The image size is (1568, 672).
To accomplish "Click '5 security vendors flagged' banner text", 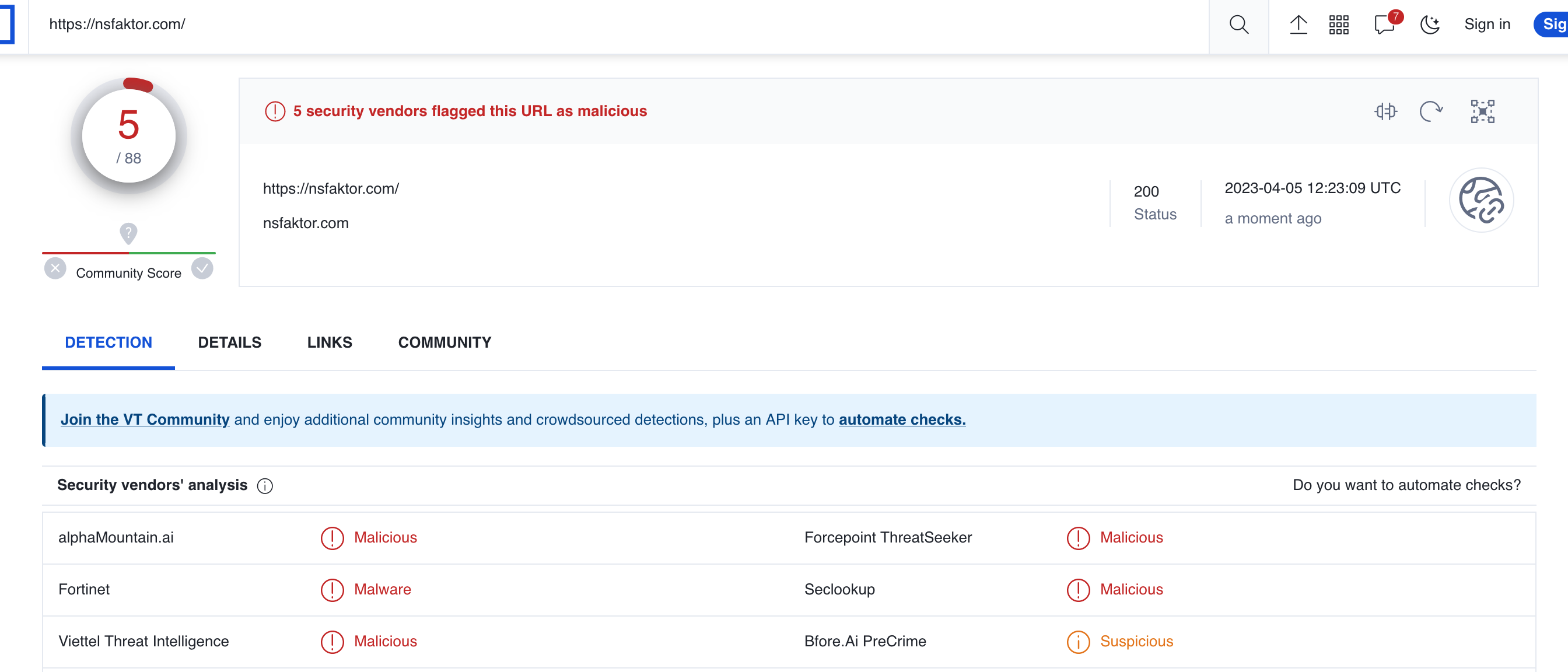I will coord(470,111).
